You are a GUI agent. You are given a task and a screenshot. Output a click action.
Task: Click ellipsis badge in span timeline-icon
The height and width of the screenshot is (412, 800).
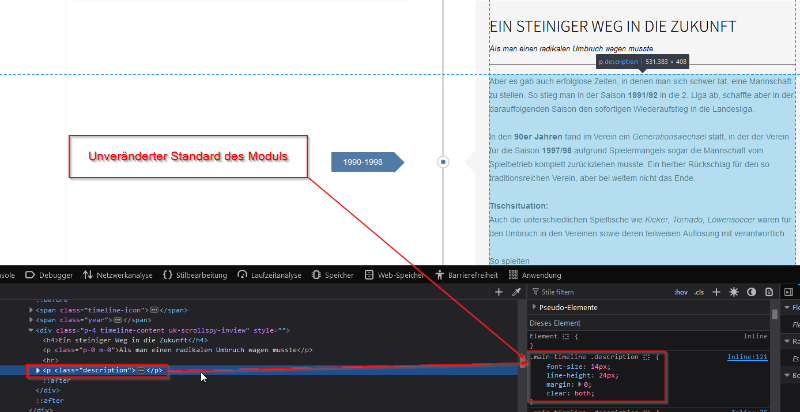click(154, 310)
